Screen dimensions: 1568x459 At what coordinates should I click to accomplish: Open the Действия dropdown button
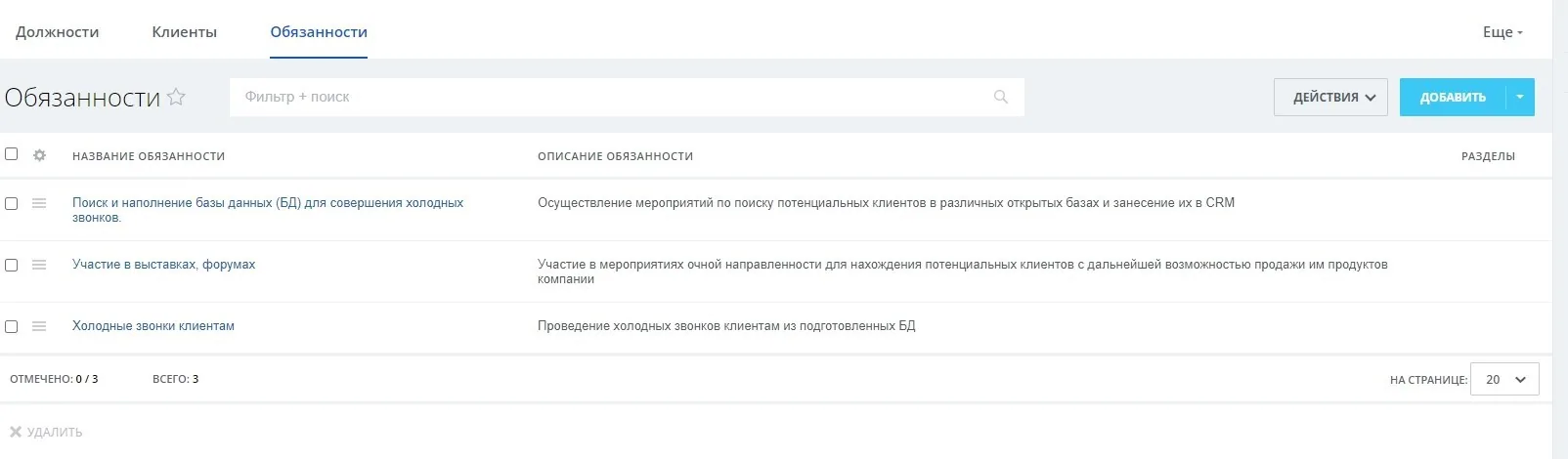click(x=1330, y=98)
